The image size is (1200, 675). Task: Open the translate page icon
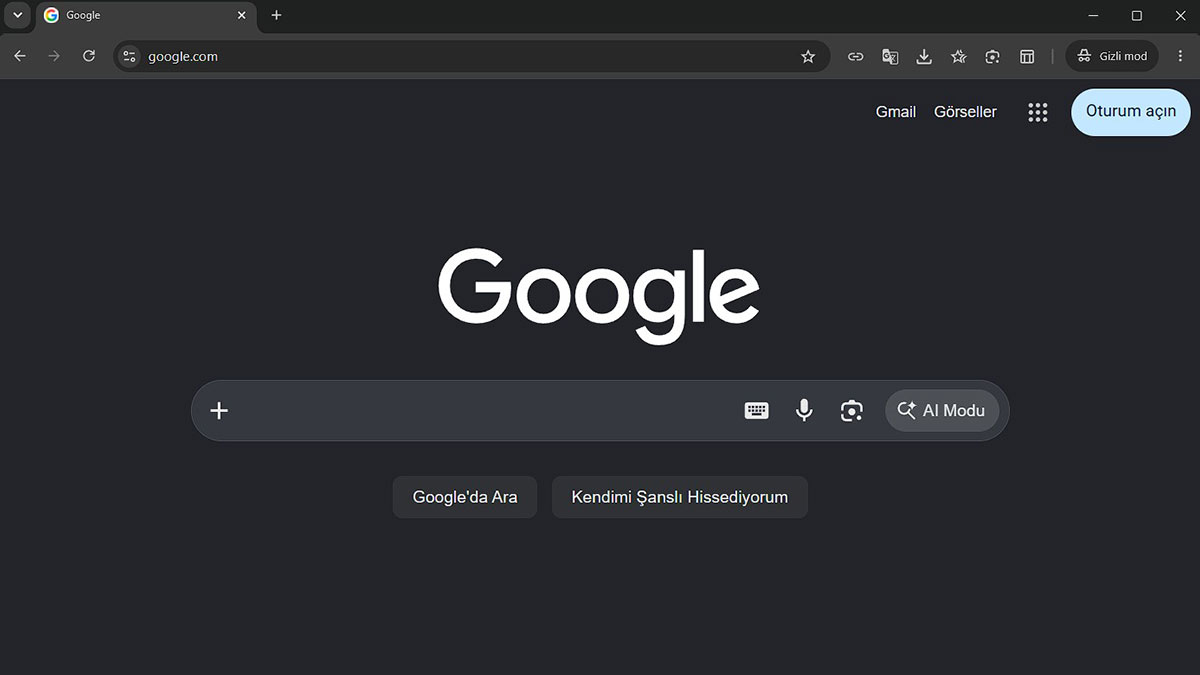[890, 57]
